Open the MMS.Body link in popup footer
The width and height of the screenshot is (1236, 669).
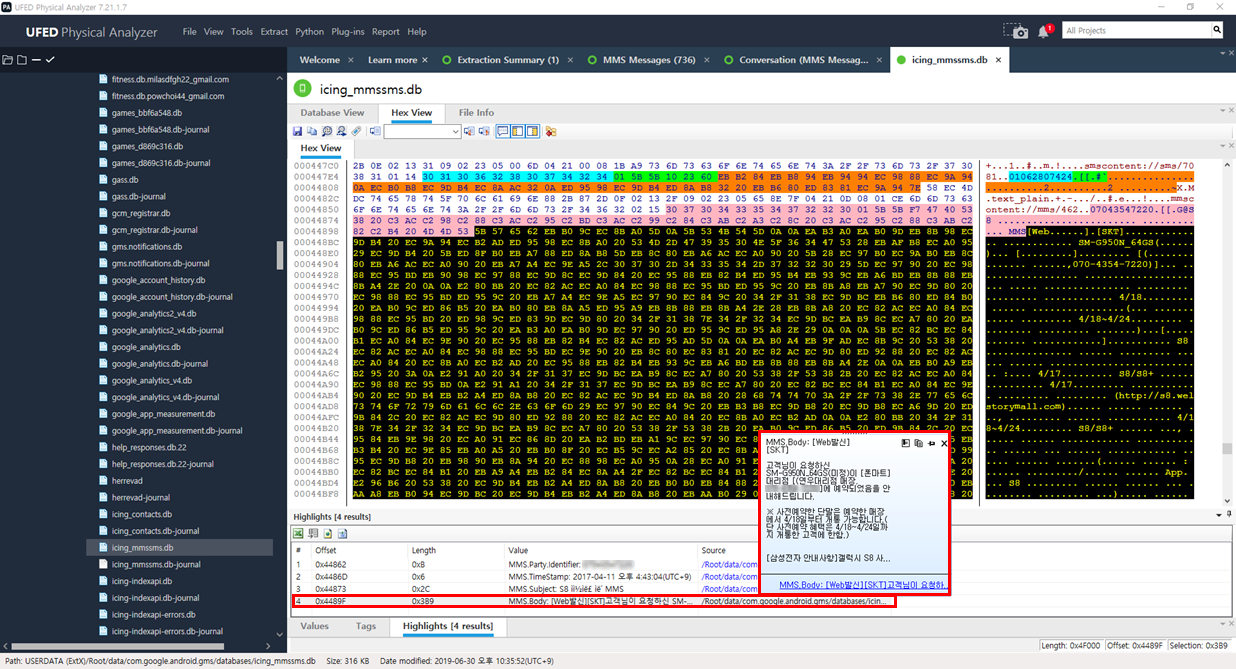[862, 585]
